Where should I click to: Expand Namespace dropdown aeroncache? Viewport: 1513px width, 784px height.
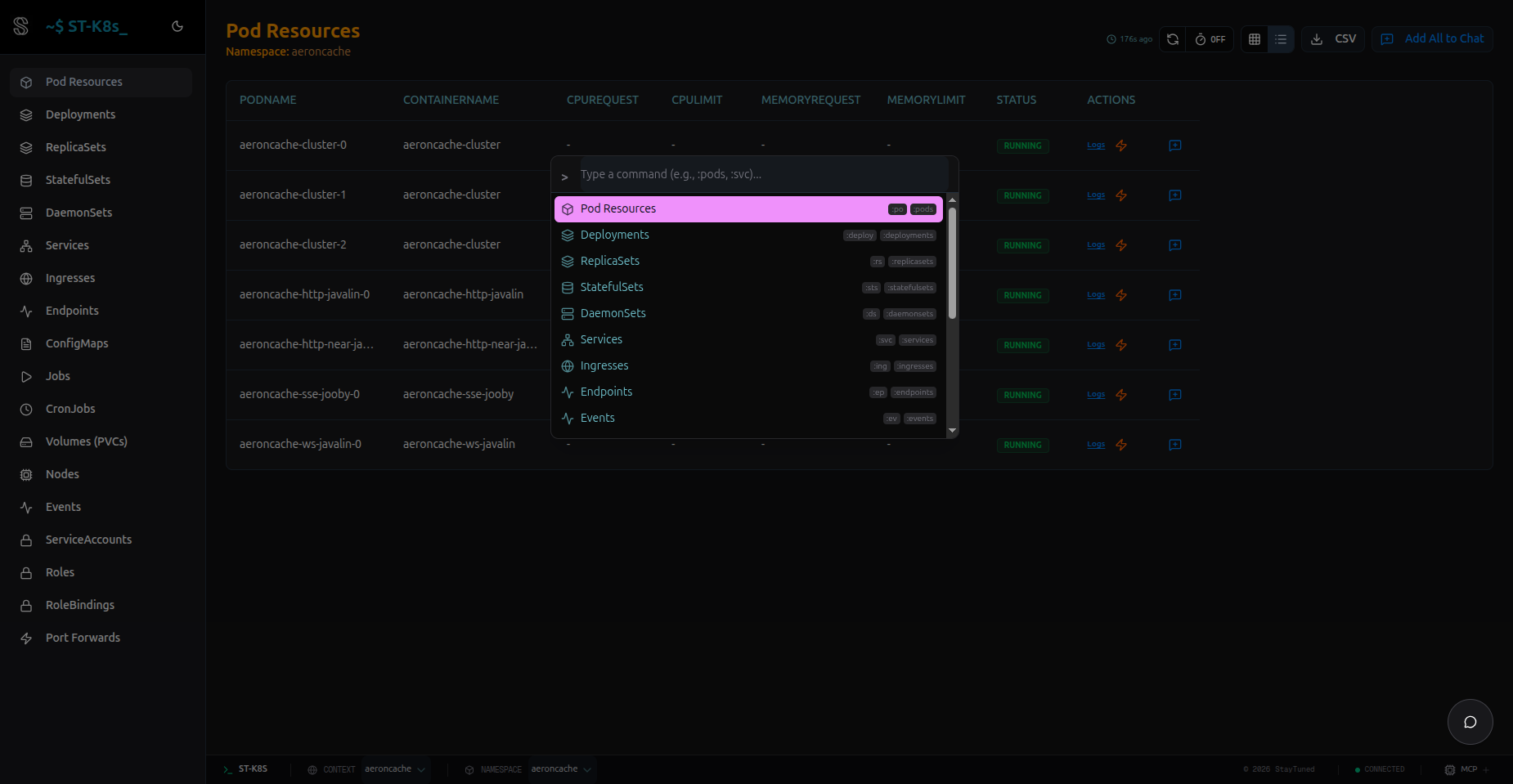tap(562, 769)
